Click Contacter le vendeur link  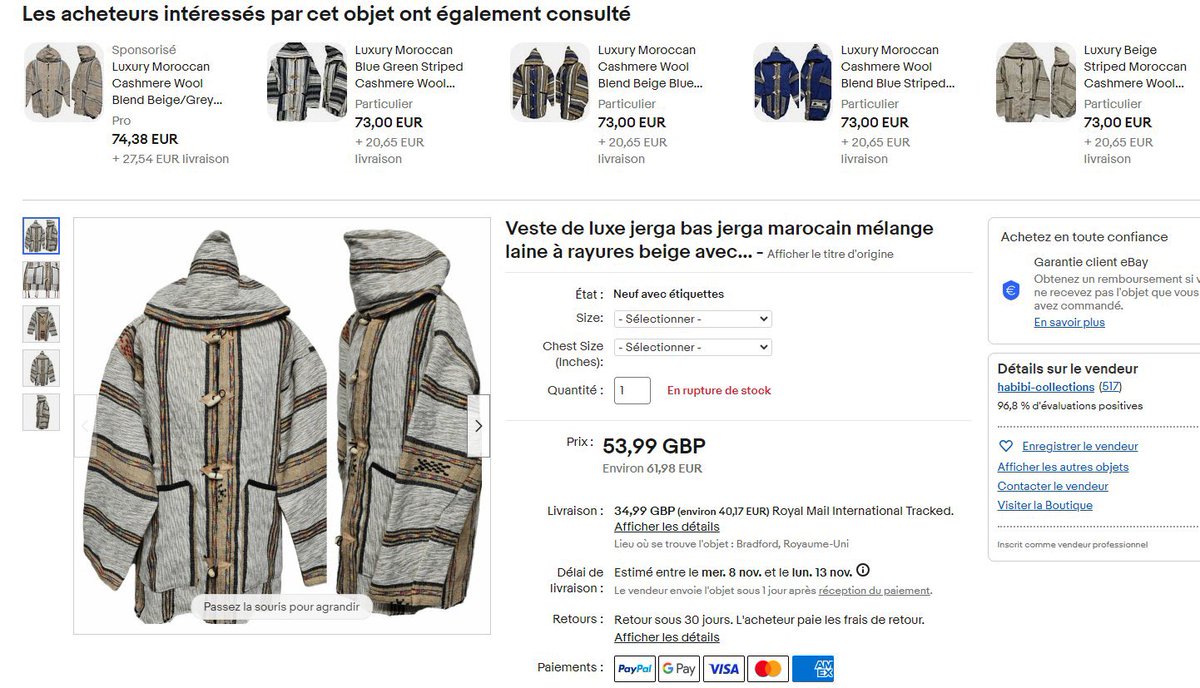pos(1053,486)
